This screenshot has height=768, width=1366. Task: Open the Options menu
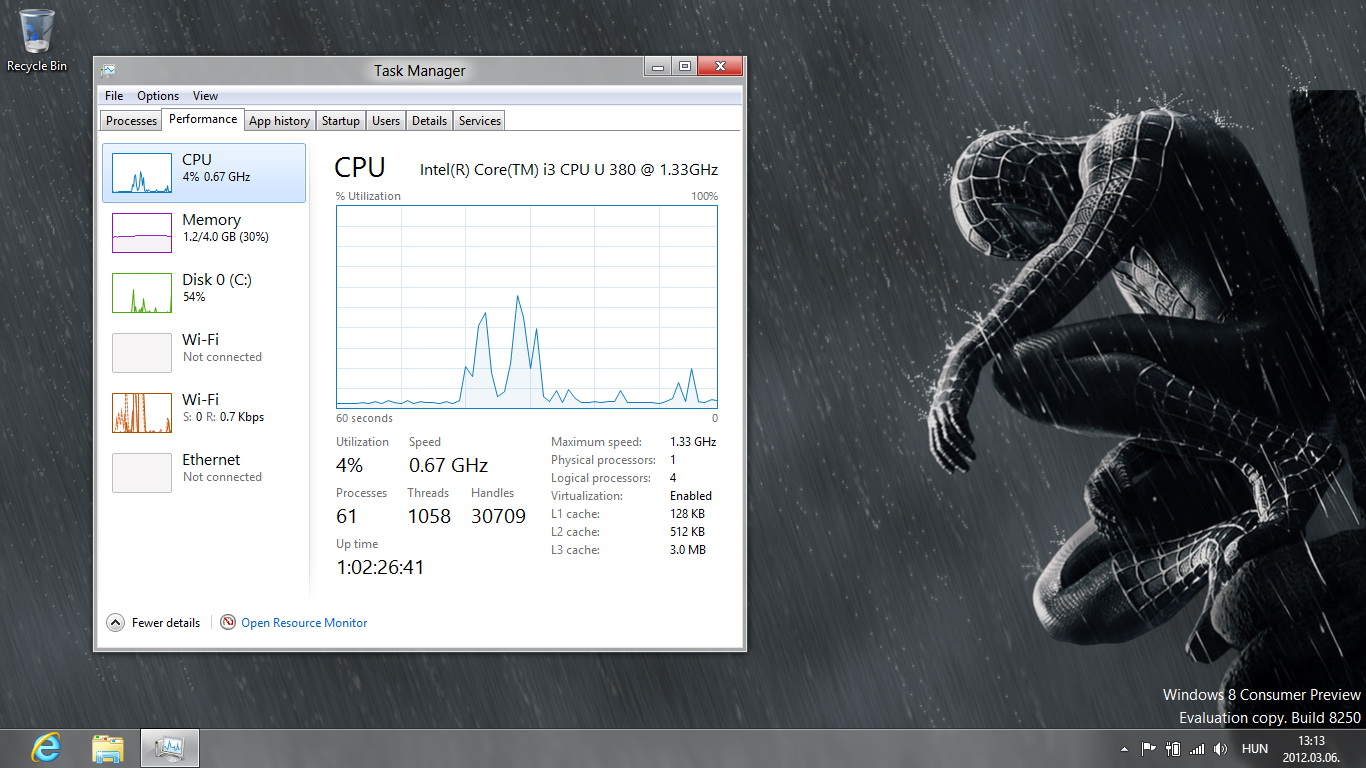158,96
